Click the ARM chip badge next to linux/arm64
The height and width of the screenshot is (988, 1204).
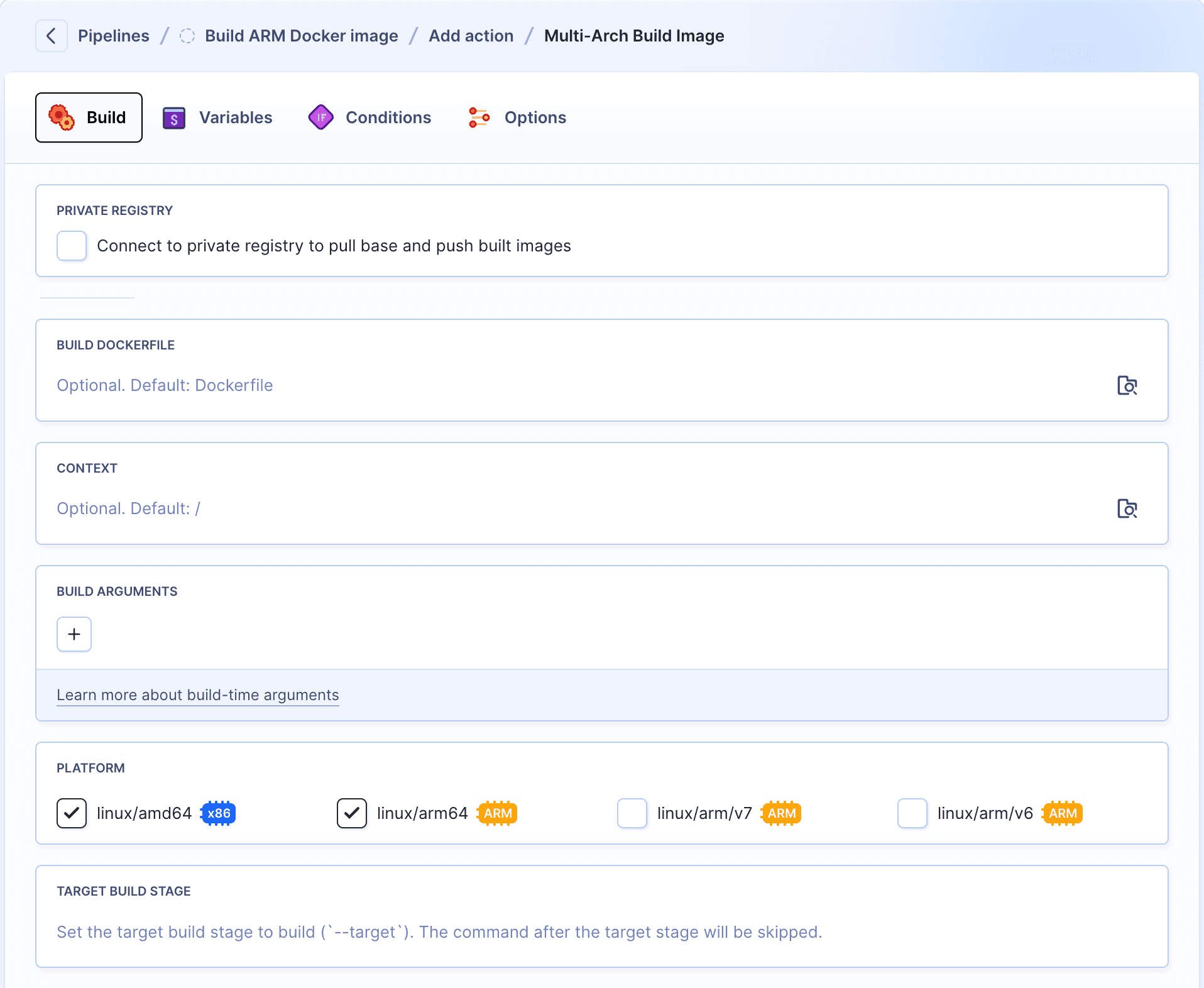point(496,813)
